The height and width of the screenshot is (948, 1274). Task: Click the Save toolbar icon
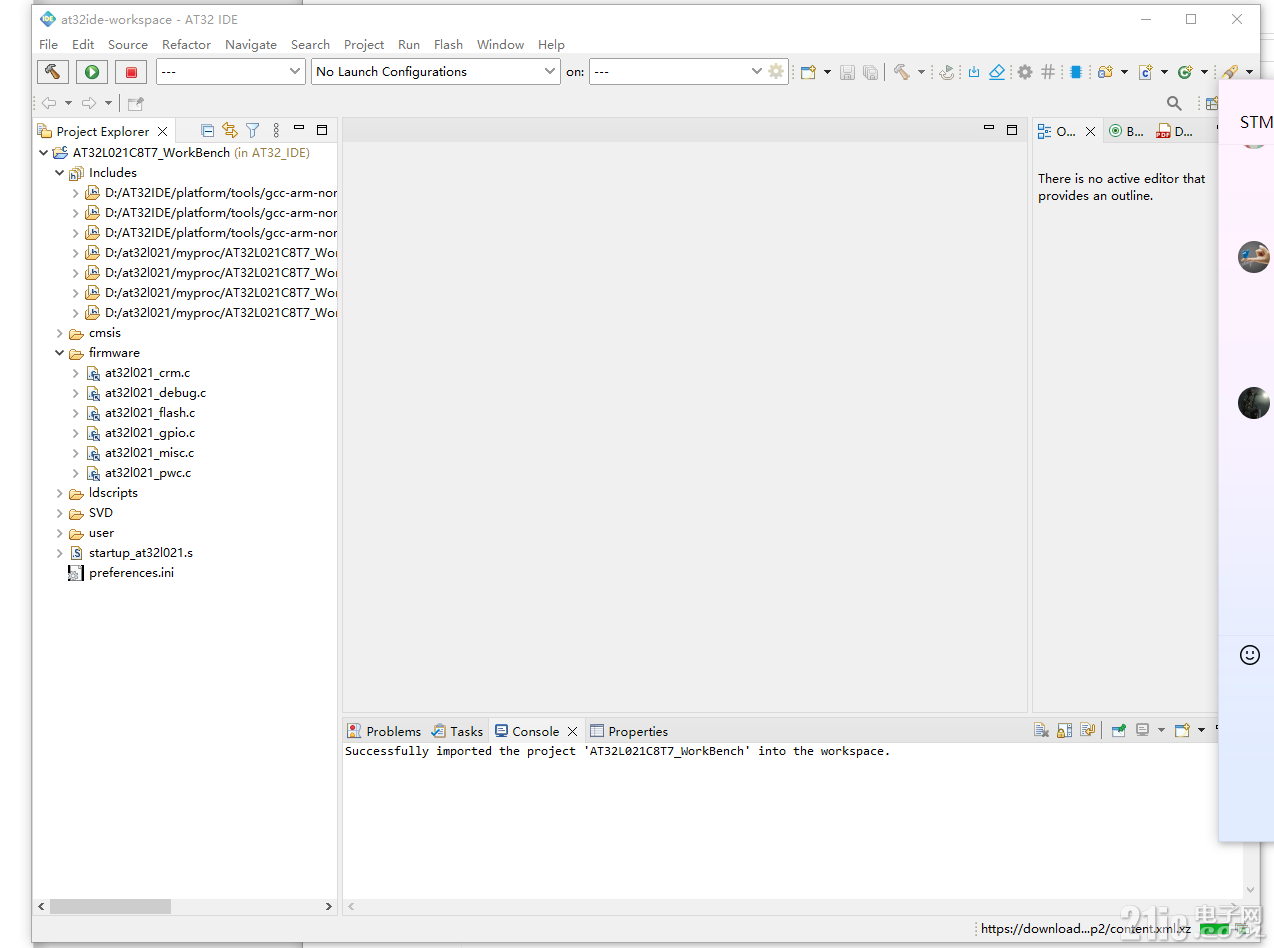tap(847, 72)
